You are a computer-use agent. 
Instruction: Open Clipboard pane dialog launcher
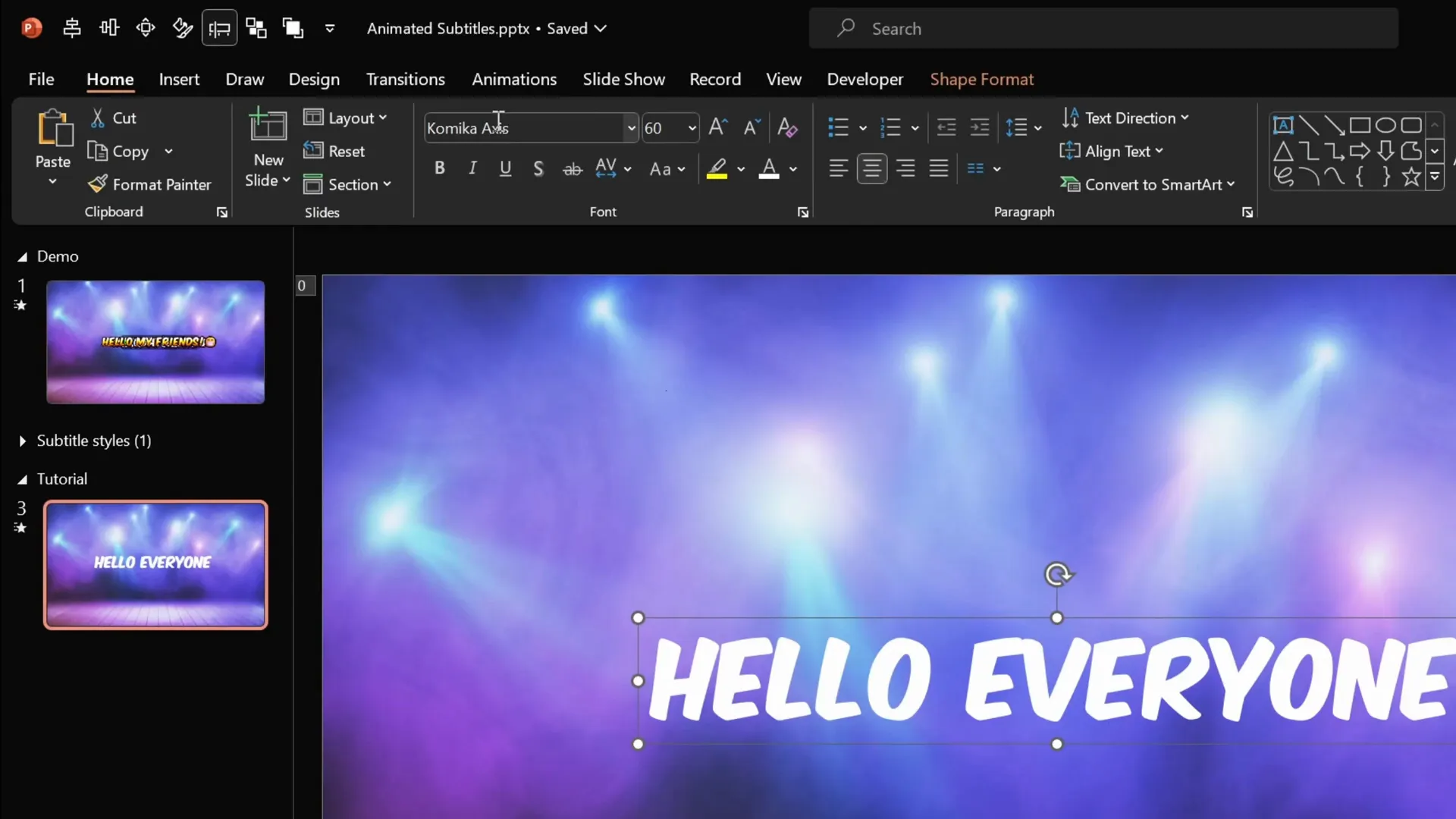click(221, 212)
